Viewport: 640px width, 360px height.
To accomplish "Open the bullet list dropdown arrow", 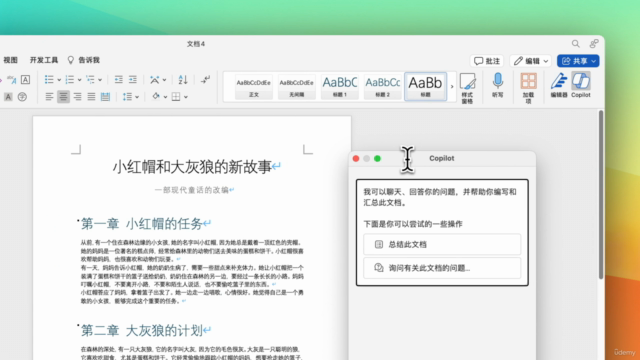I will (59, 80).
